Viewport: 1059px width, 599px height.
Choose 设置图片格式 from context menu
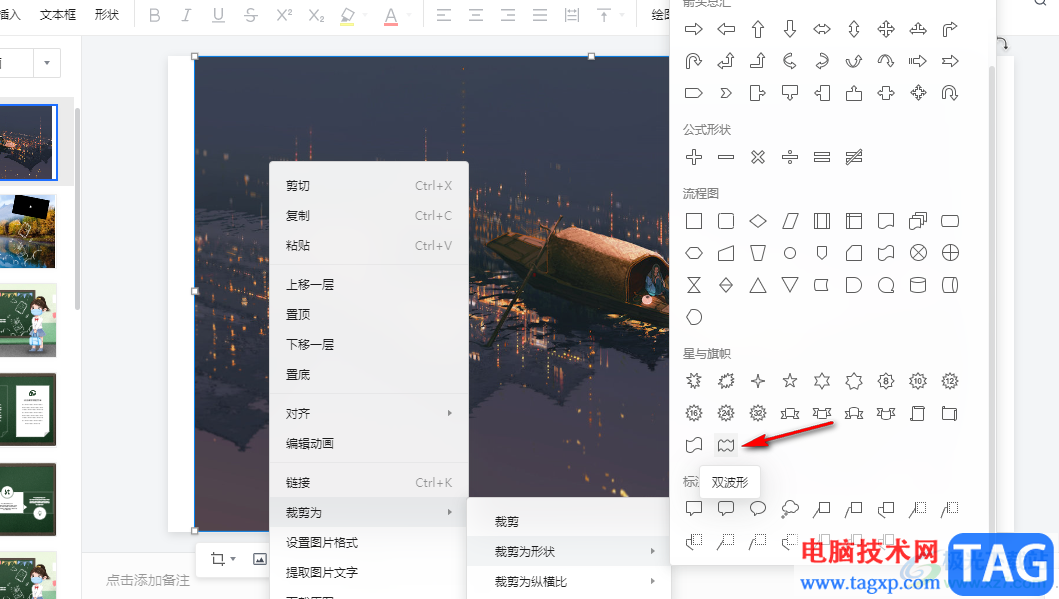coord(368,542)
